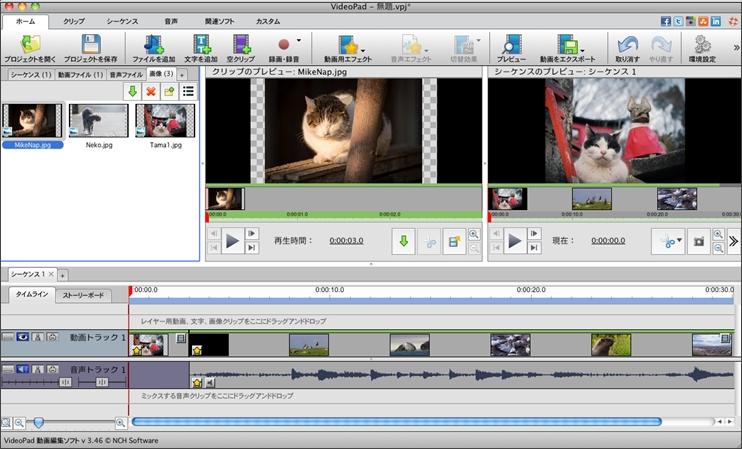Toggle lock icon on video track 1
742x449 pixels.
pyautogui.click(x=37, y=337)
